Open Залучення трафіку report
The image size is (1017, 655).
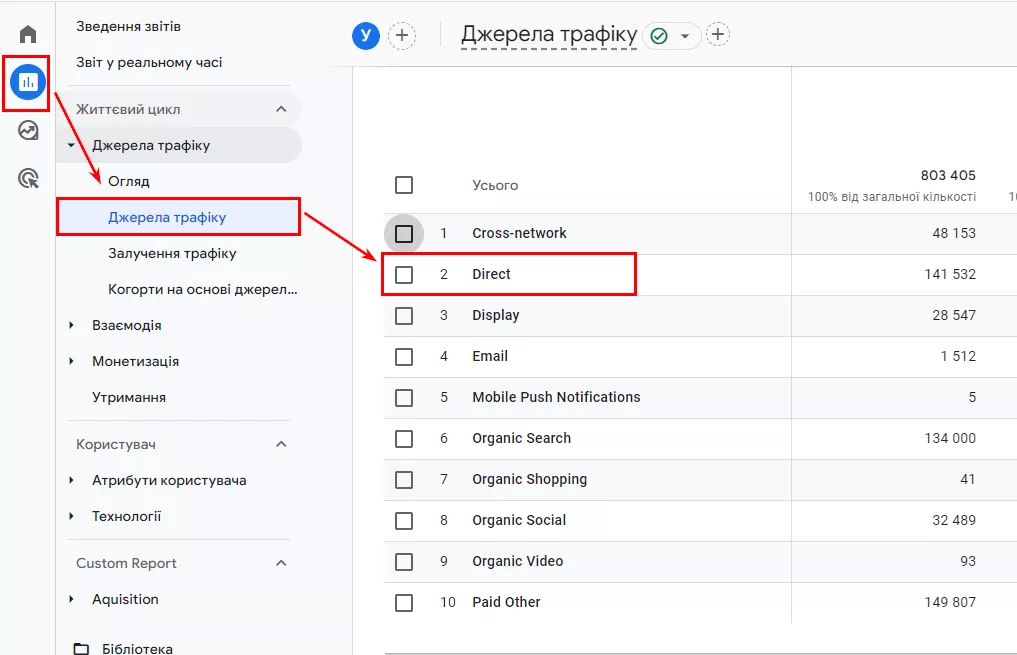point(172,253)
